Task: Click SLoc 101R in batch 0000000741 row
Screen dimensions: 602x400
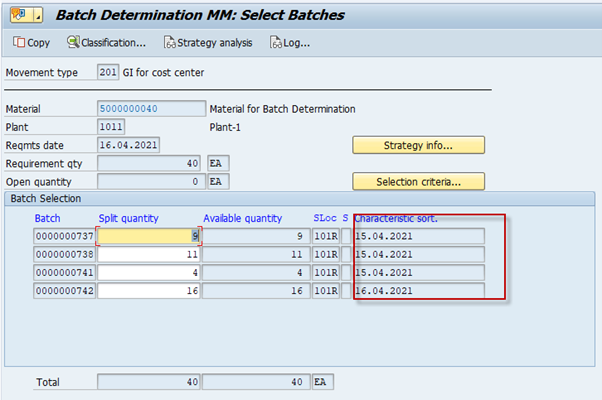Action: [326, 273]
